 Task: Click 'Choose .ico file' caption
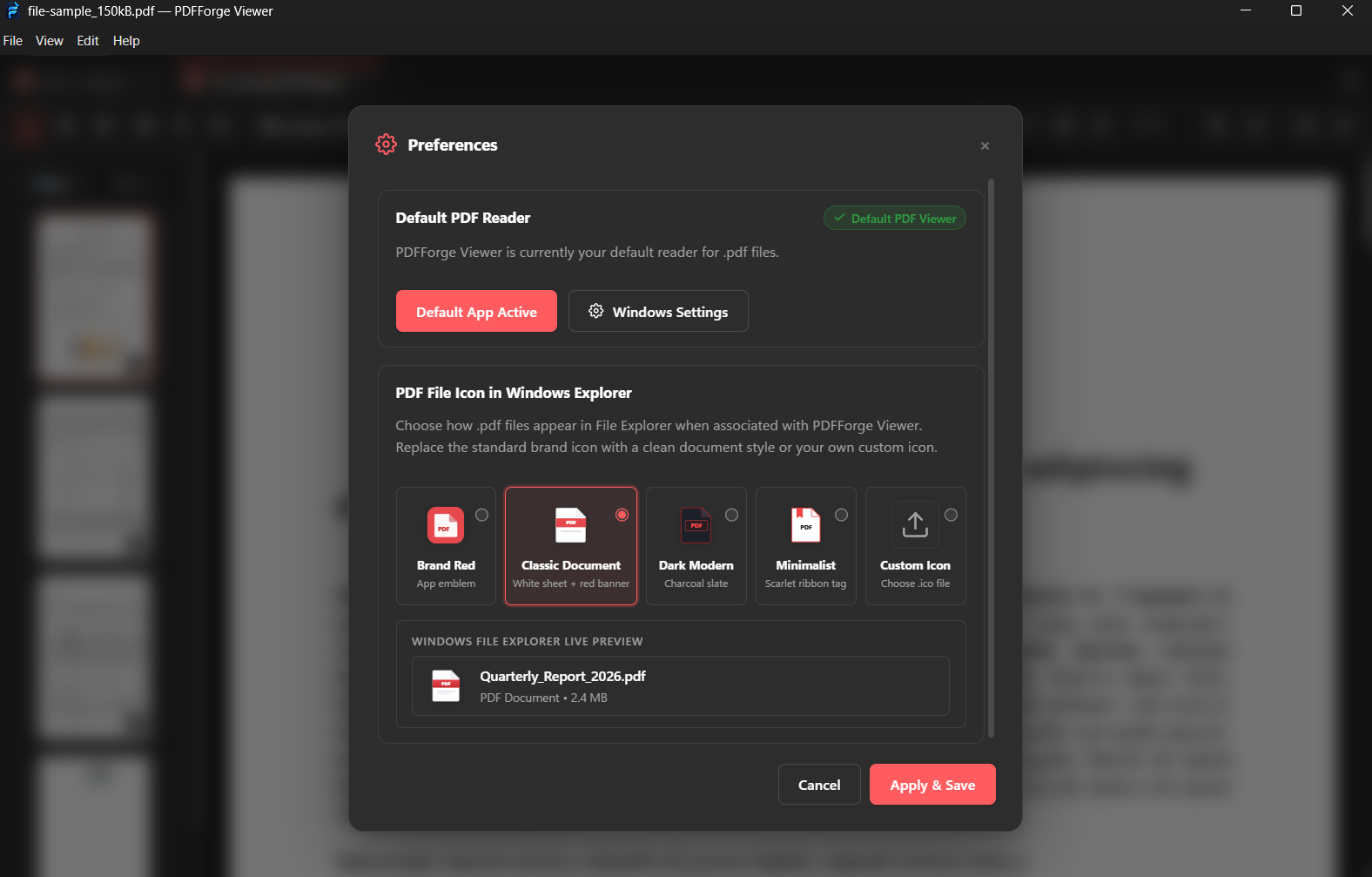pyautogui.click(x=915, y=584)
